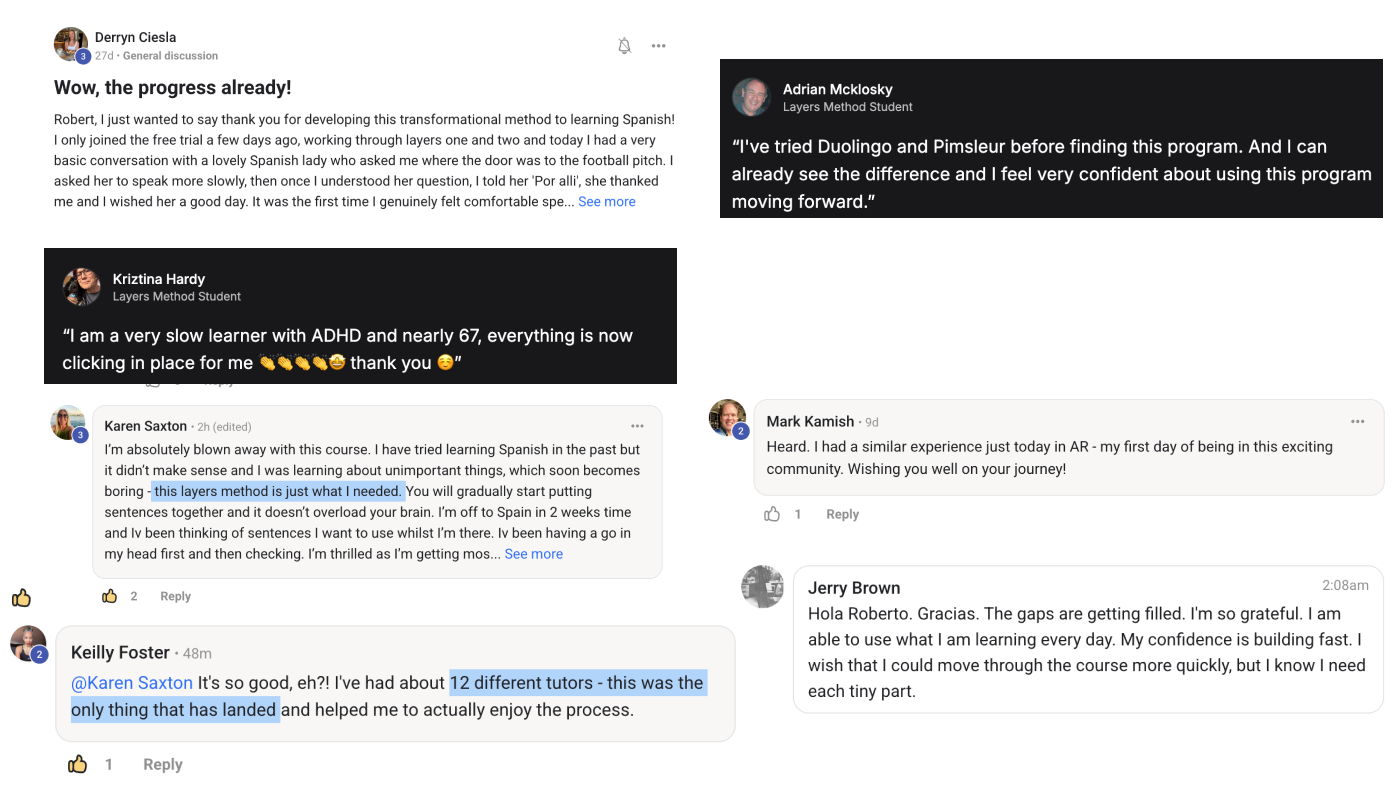Click Keilly Foster's profile picture
This screenshot has width=1400, height=790.
28,644
